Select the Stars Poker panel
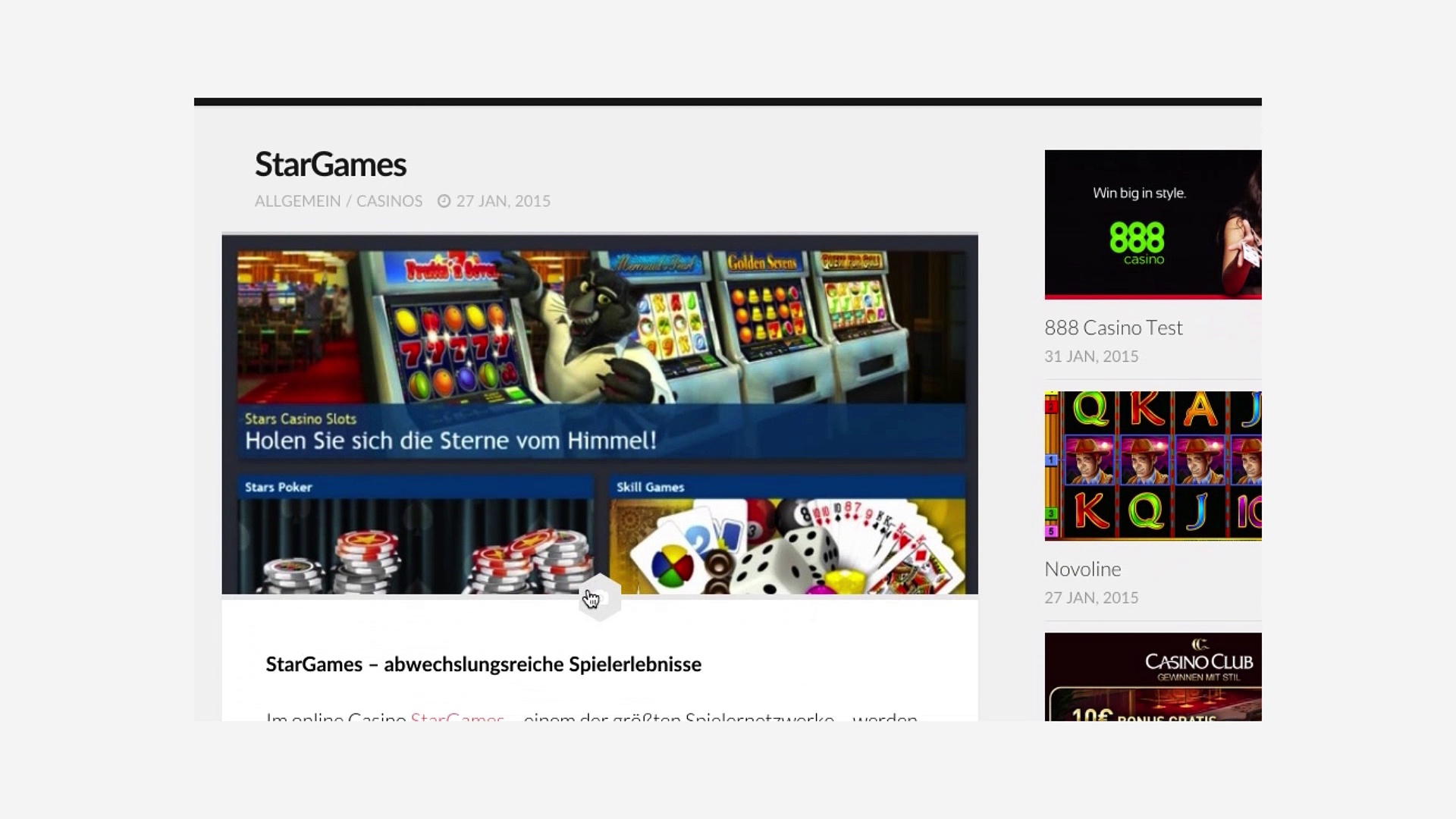This screenshot has height=819, width=1456. pyautogui.click(x=415, y=535)
